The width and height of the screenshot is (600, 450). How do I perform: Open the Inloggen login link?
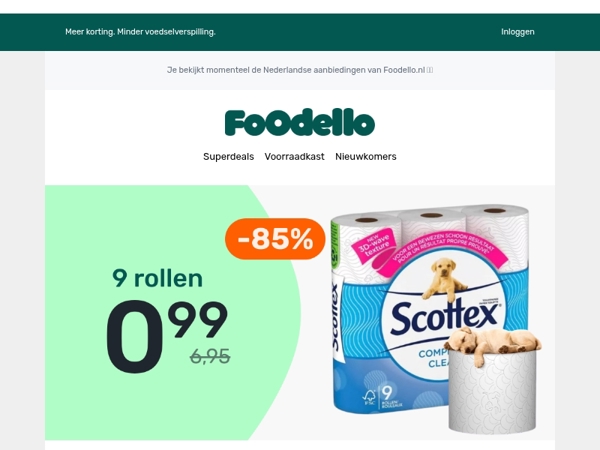517,32
